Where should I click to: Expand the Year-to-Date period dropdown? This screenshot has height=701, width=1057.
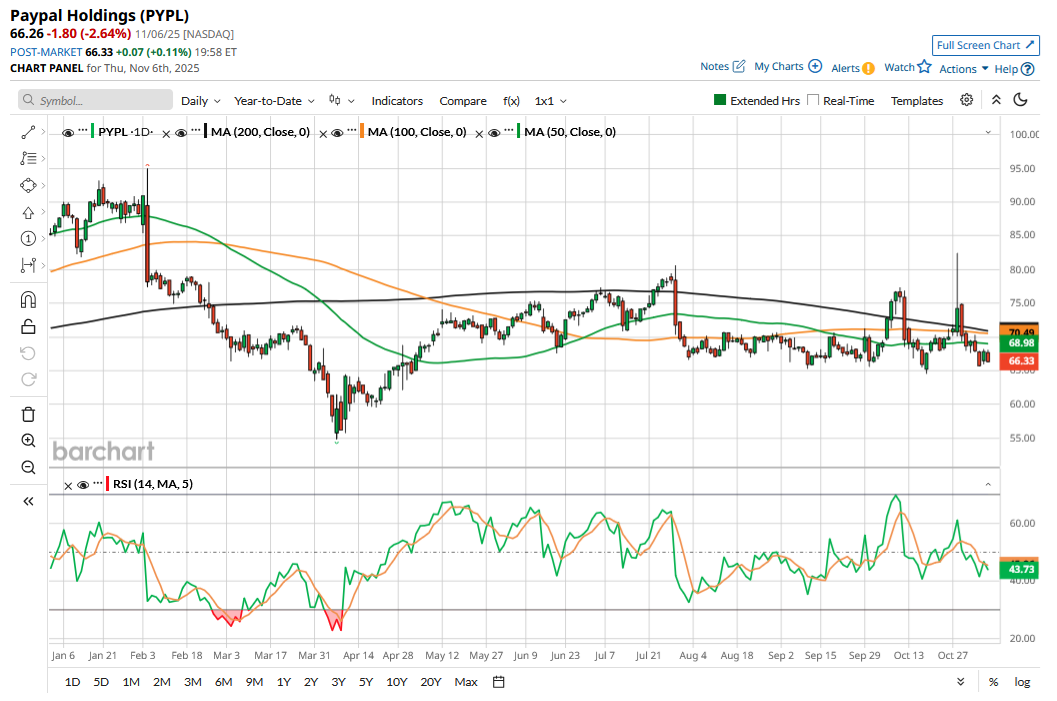274,101
